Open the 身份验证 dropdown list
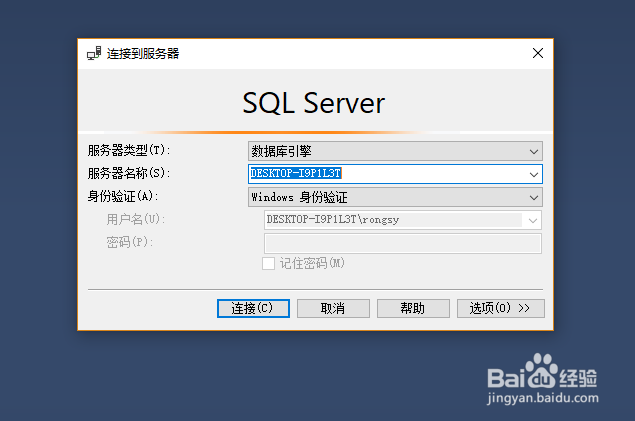 (x=395, y=198)
